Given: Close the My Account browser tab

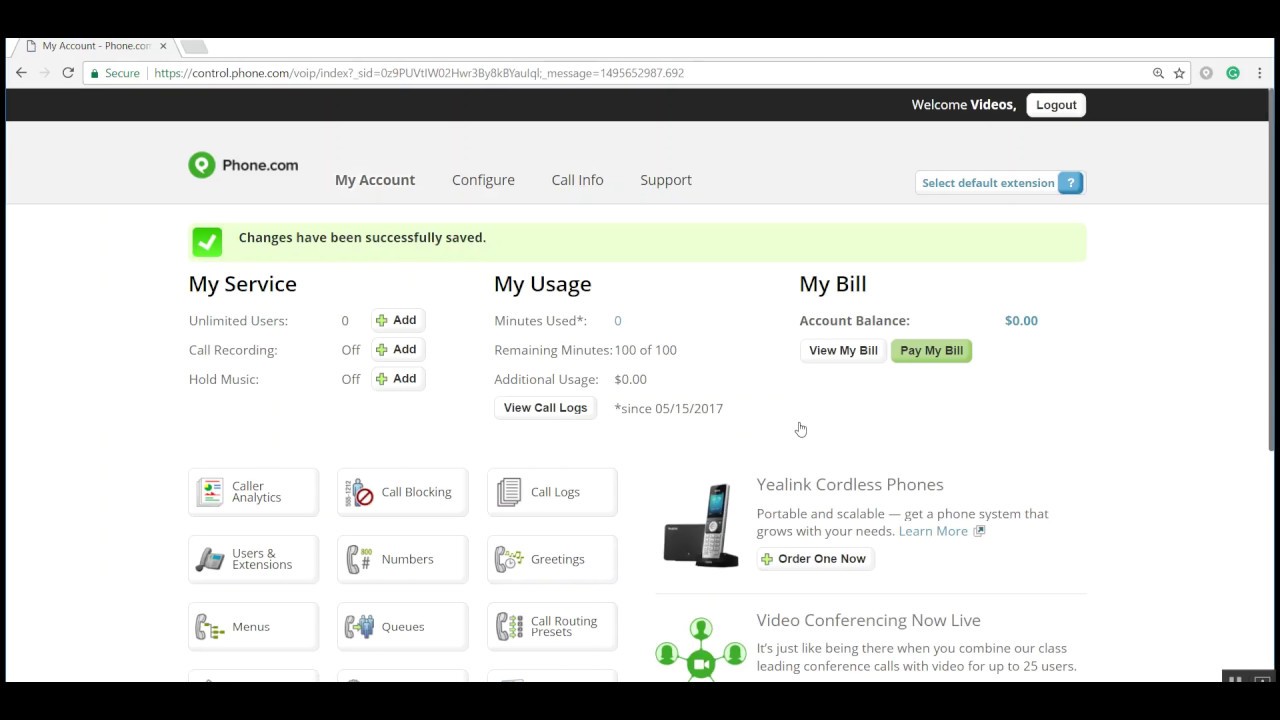Looking at the screenshot, I should tap(163, 46).
